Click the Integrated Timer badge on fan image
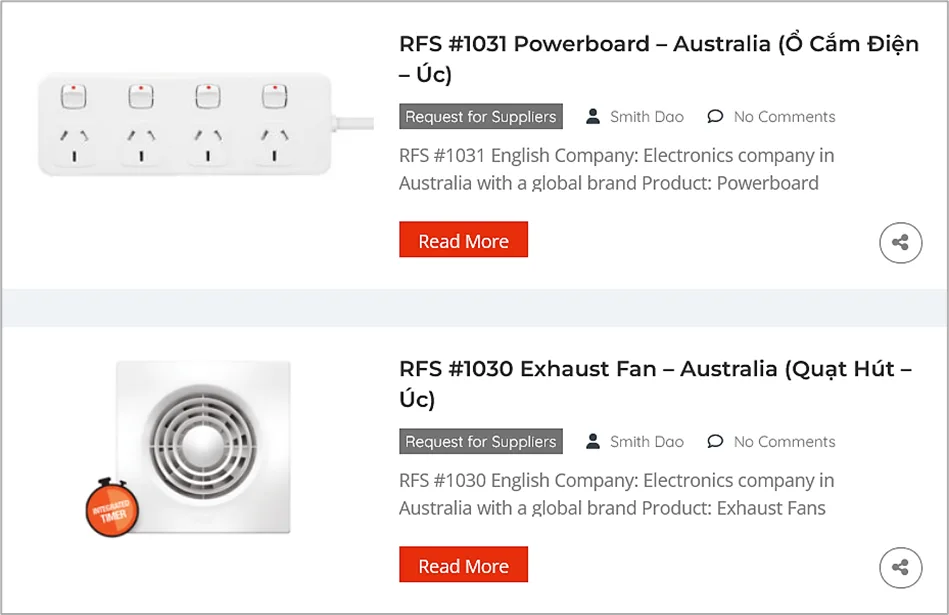The image size is (949, 615). tap(113, 508)
